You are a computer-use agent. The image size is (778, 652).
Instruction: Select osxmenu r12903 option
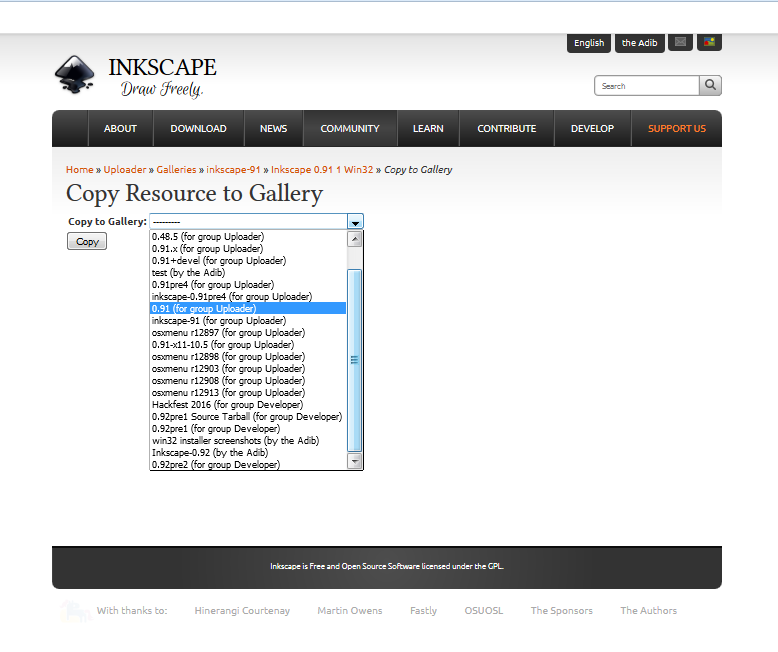point(248,369)
